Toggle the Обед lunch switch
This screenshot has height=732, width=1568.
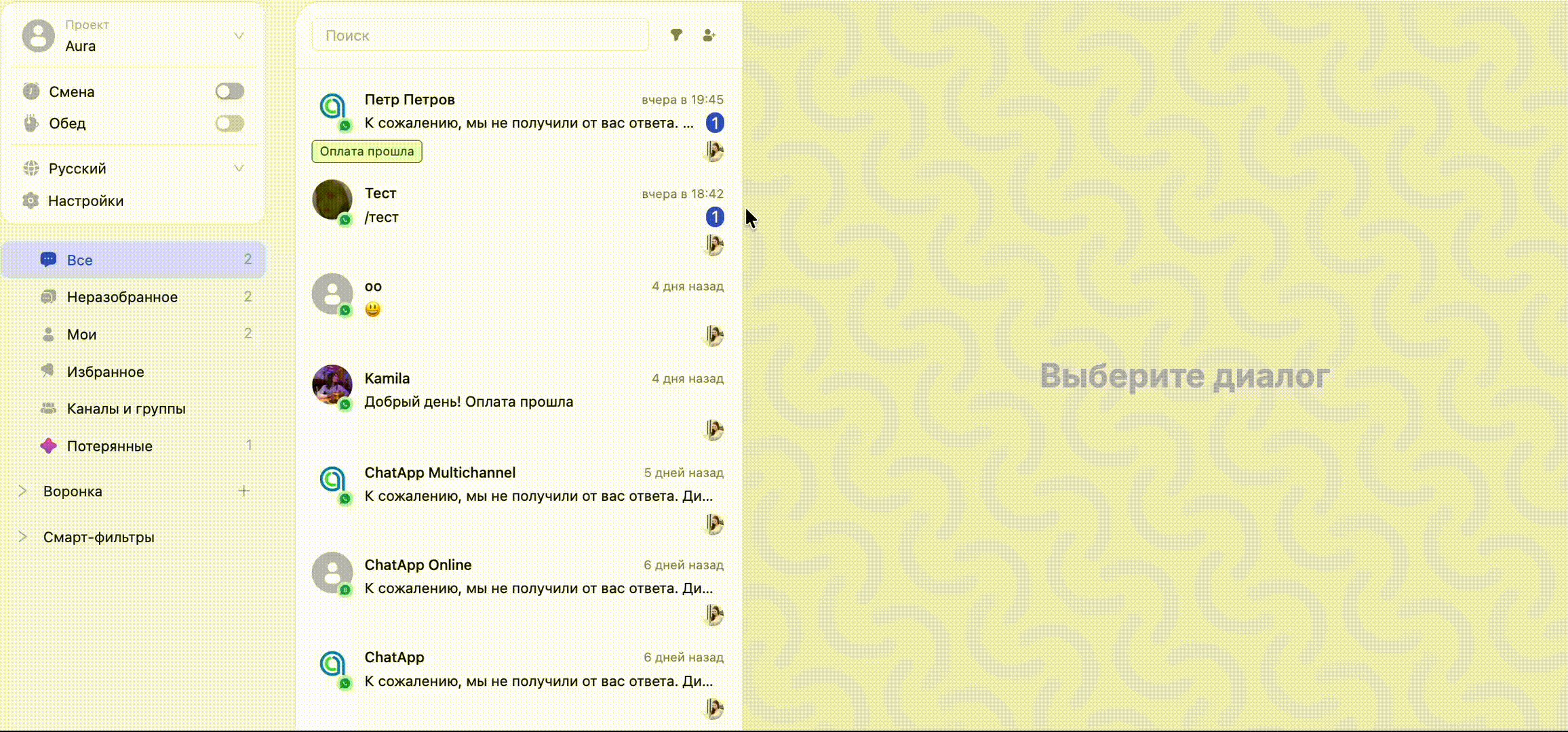coord(229,123)
